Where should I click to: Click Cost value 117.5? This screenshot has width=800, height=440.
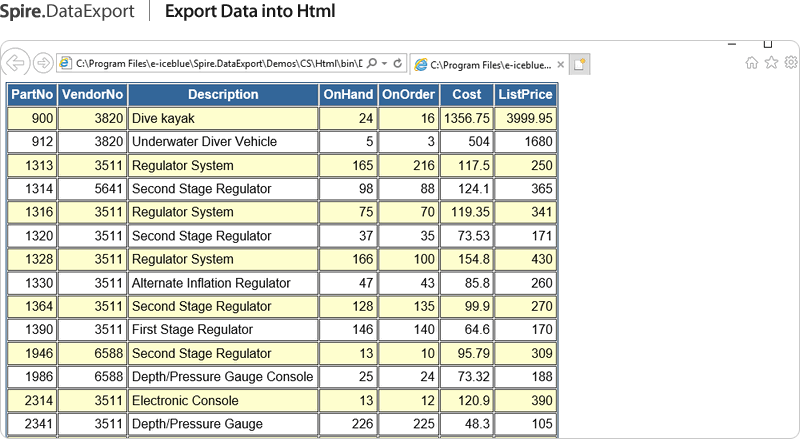click(466, 165)
